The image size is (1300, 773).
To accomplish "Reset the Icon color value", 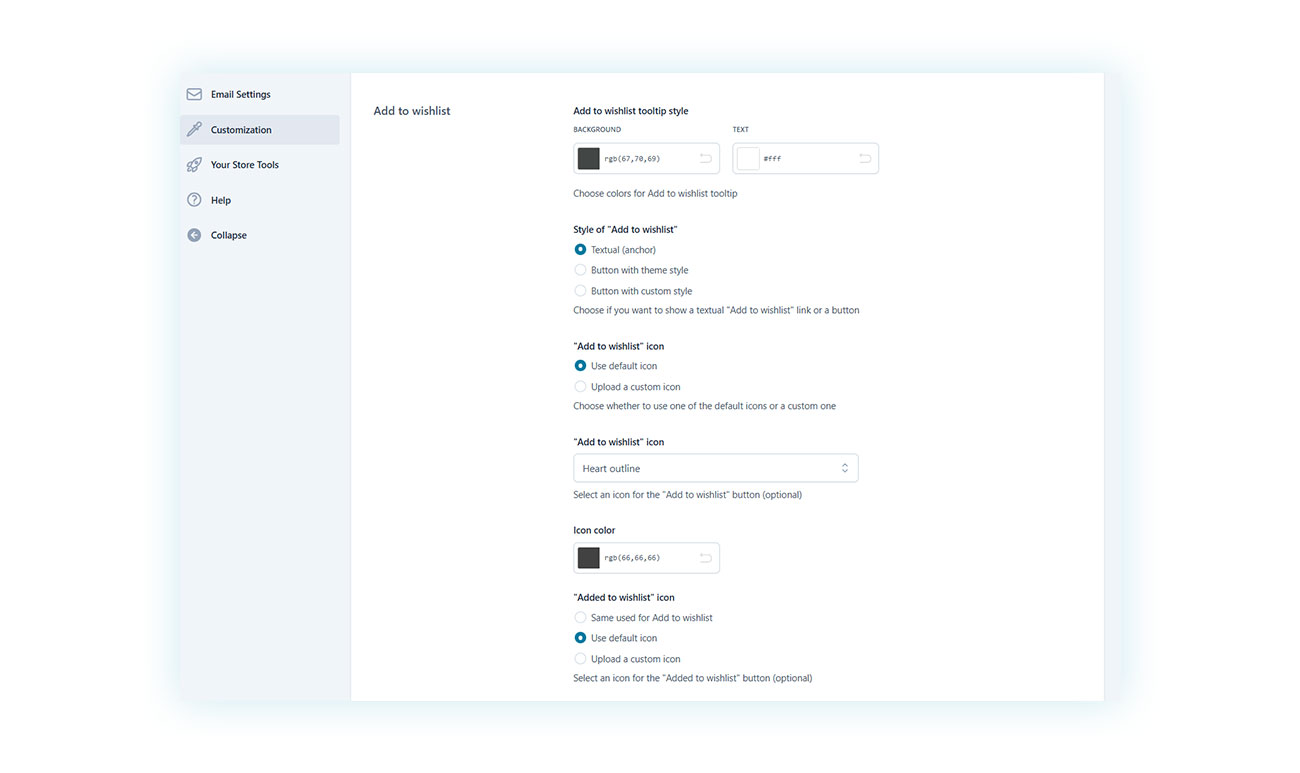I will pyautogui.click(x=706, y=558).
